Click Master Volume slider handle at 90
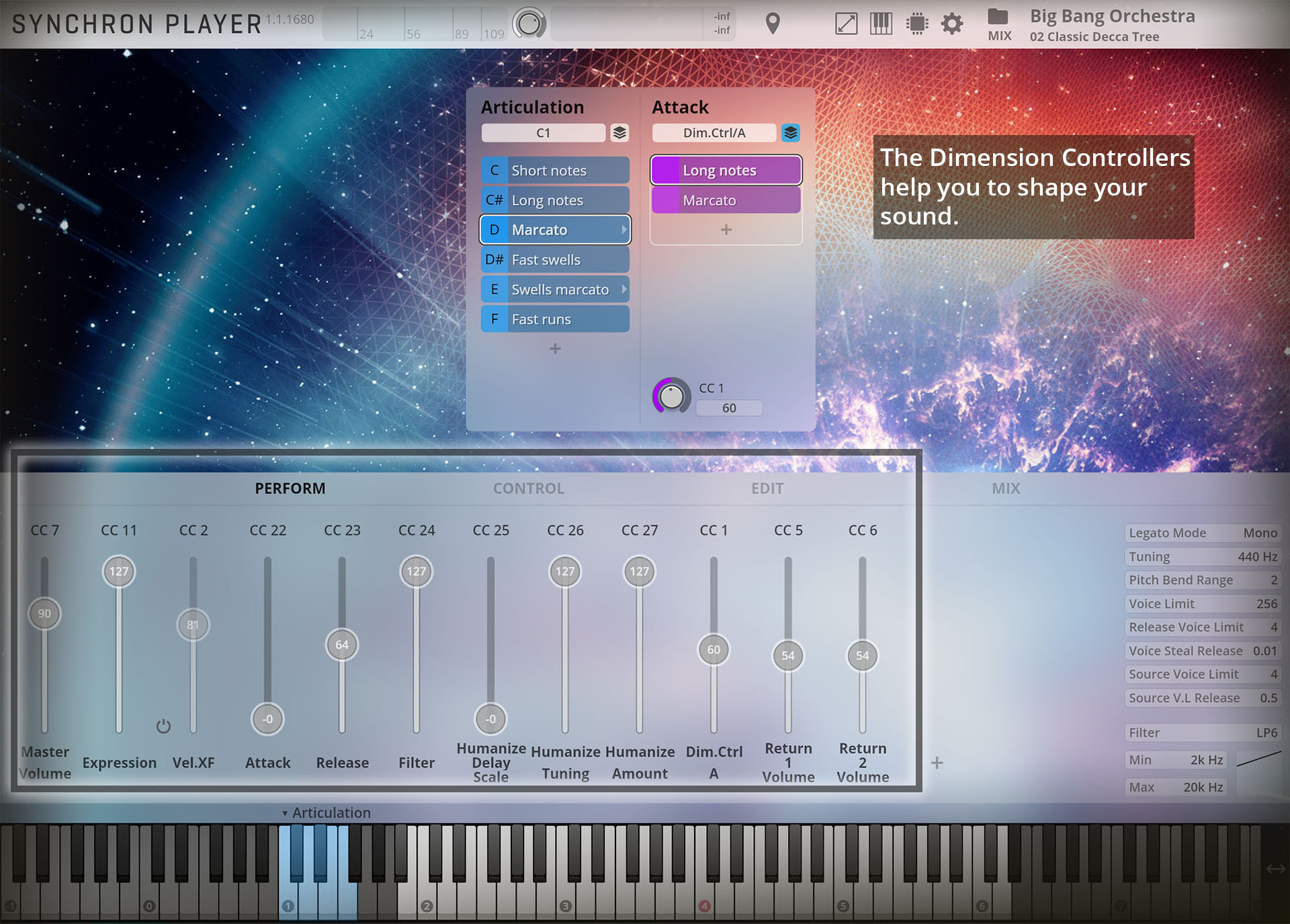This screenshot has width=1290, height=924. click(x=44, y=614)
